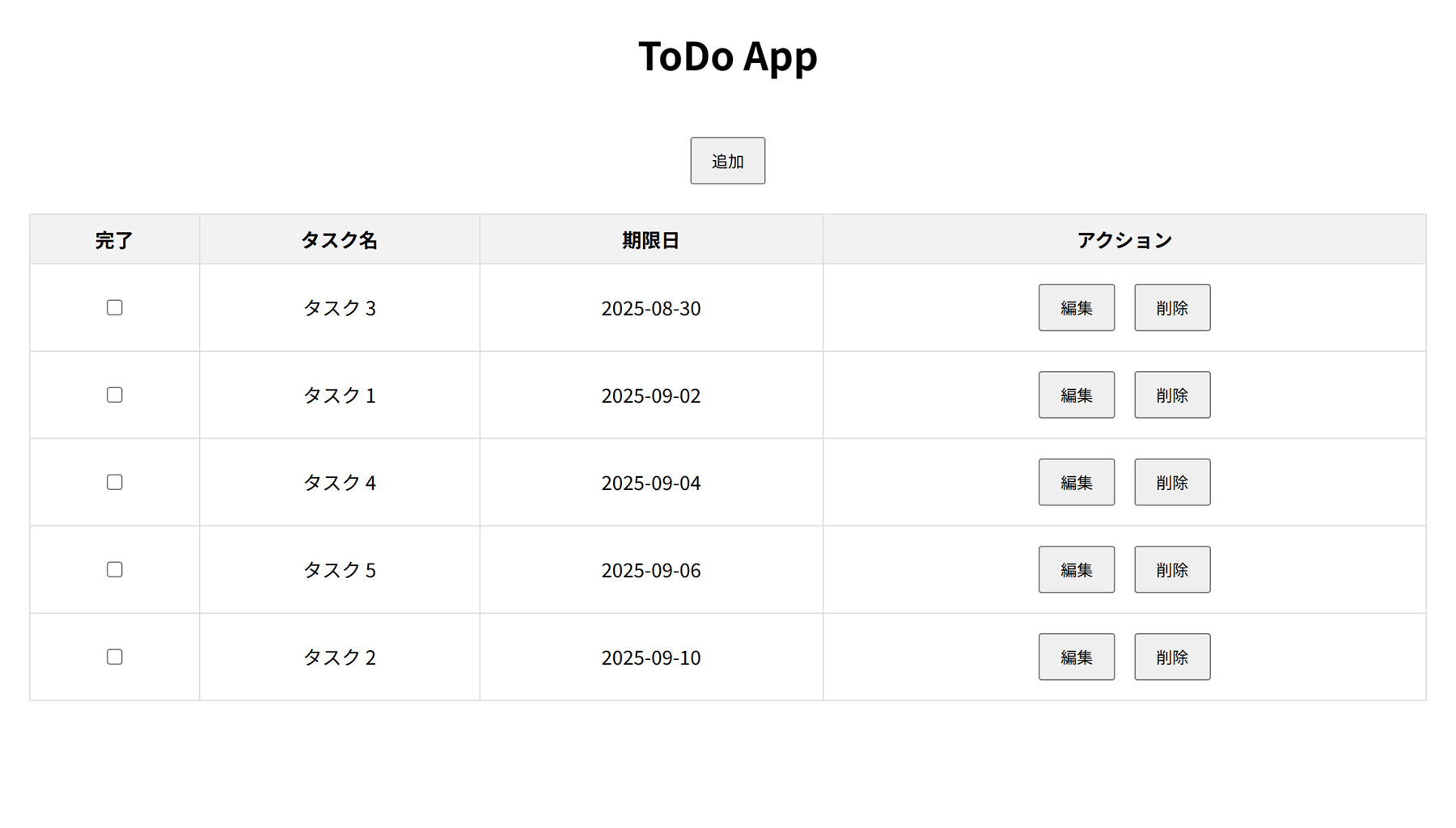Check the completion checkbox for タスク３
Viewport: 1456px width, 828px height.
point(113,307)
